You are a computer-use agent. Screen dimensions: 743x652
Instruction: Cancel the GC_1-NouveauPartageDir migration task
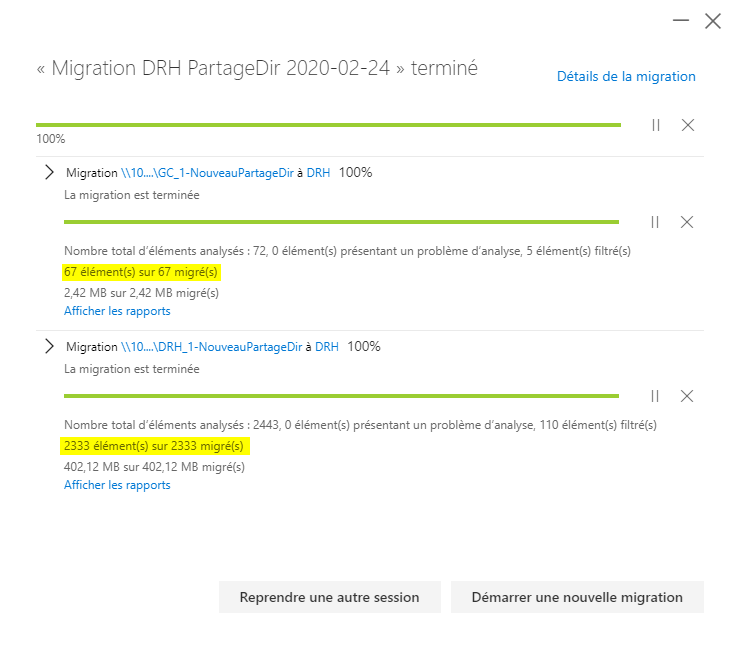pyautogui.click(x=687, y=222)
